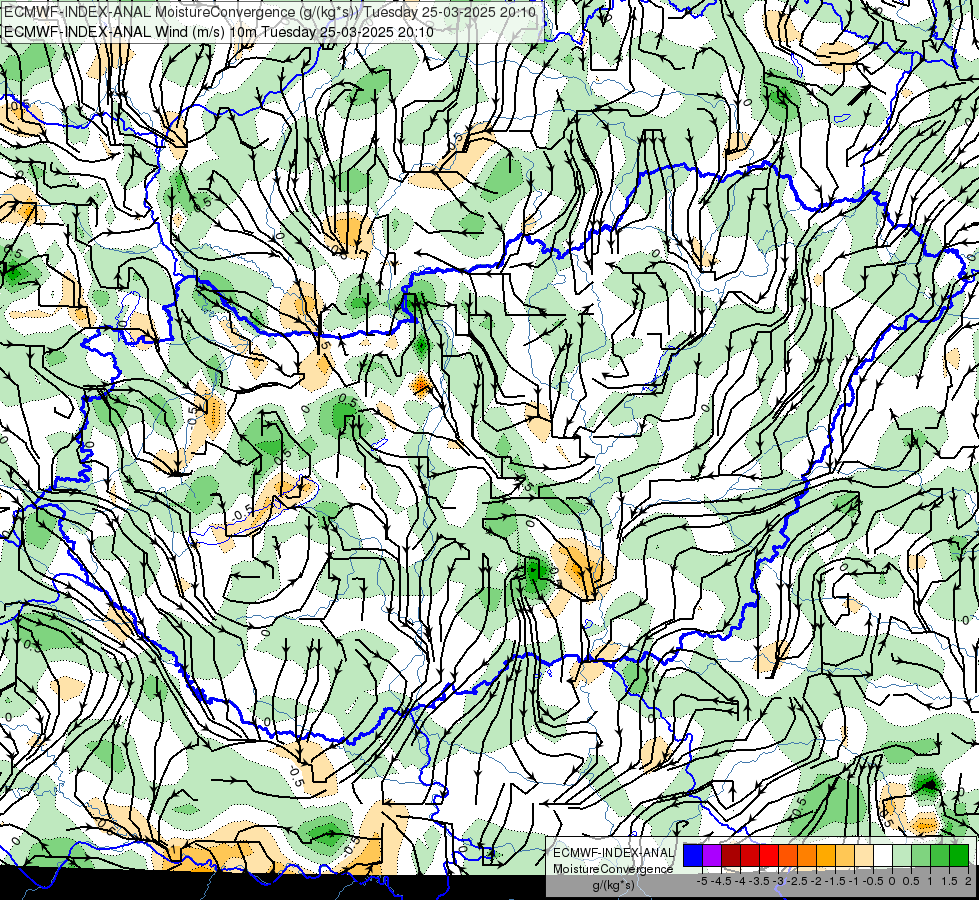The height and width of the screenshot is (900, 979).
Task: Click the -4.5 tick label in legend
Action: pyautogui.click(x=721, y=881)
